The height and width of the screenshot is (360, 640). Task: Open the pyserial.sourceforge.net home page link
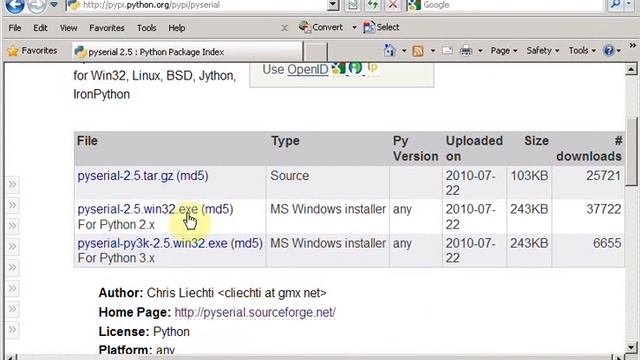coord(255,312)
